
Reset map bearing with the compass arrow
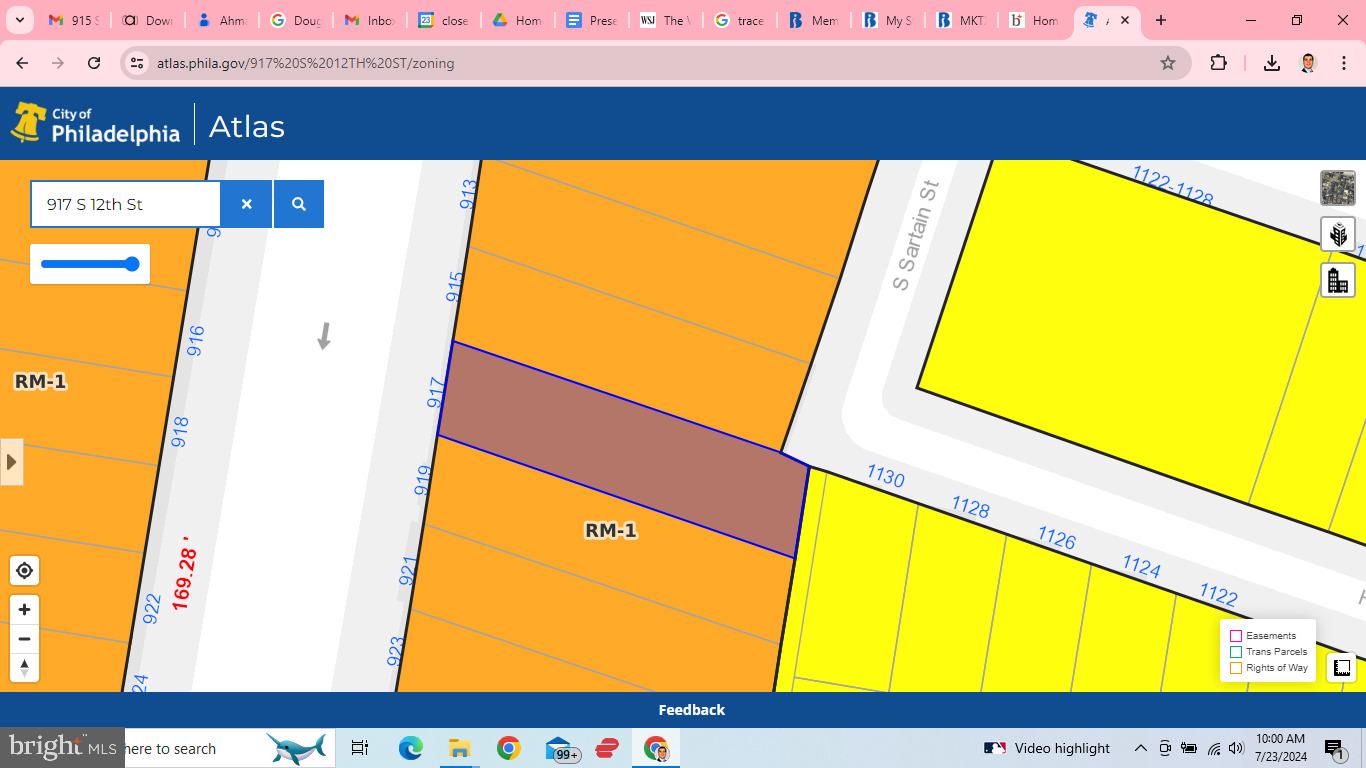(24, 667)
